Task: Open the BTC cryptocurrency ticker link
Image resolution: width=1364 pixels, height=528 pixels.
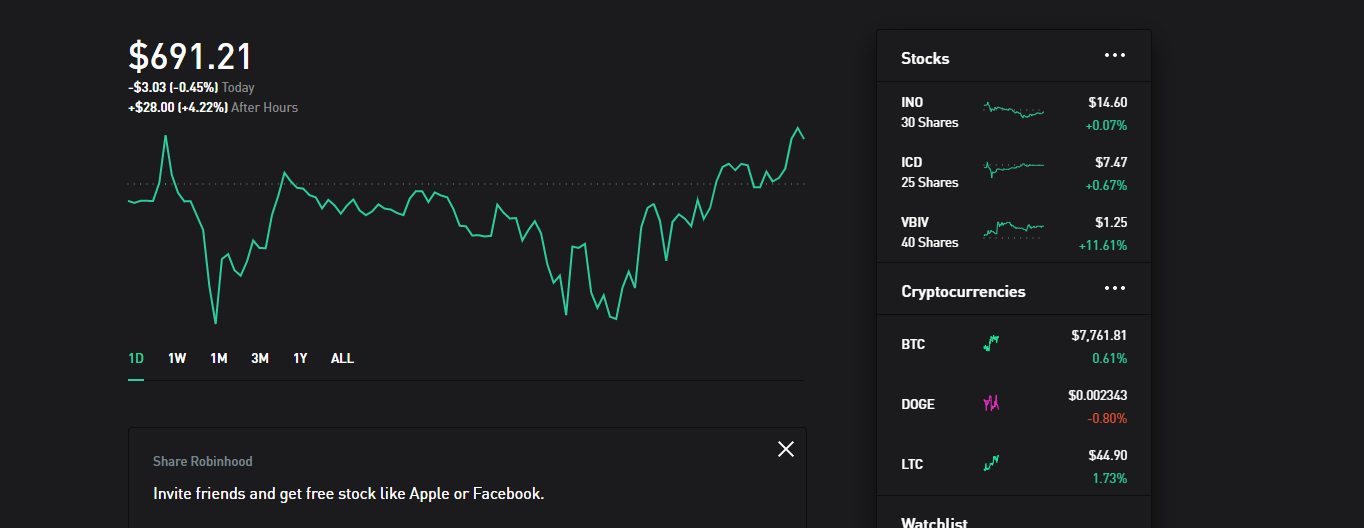Action: coord(913,344)
